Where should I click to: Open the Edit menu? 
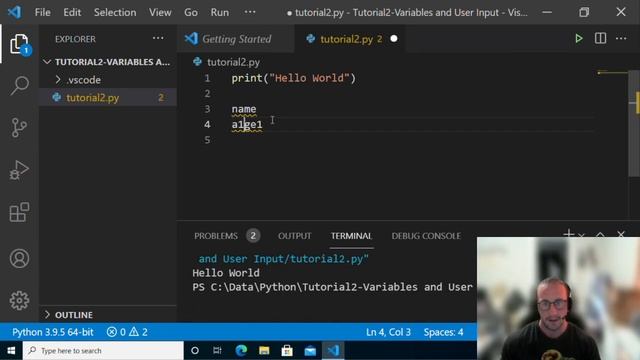pos(72,12)
